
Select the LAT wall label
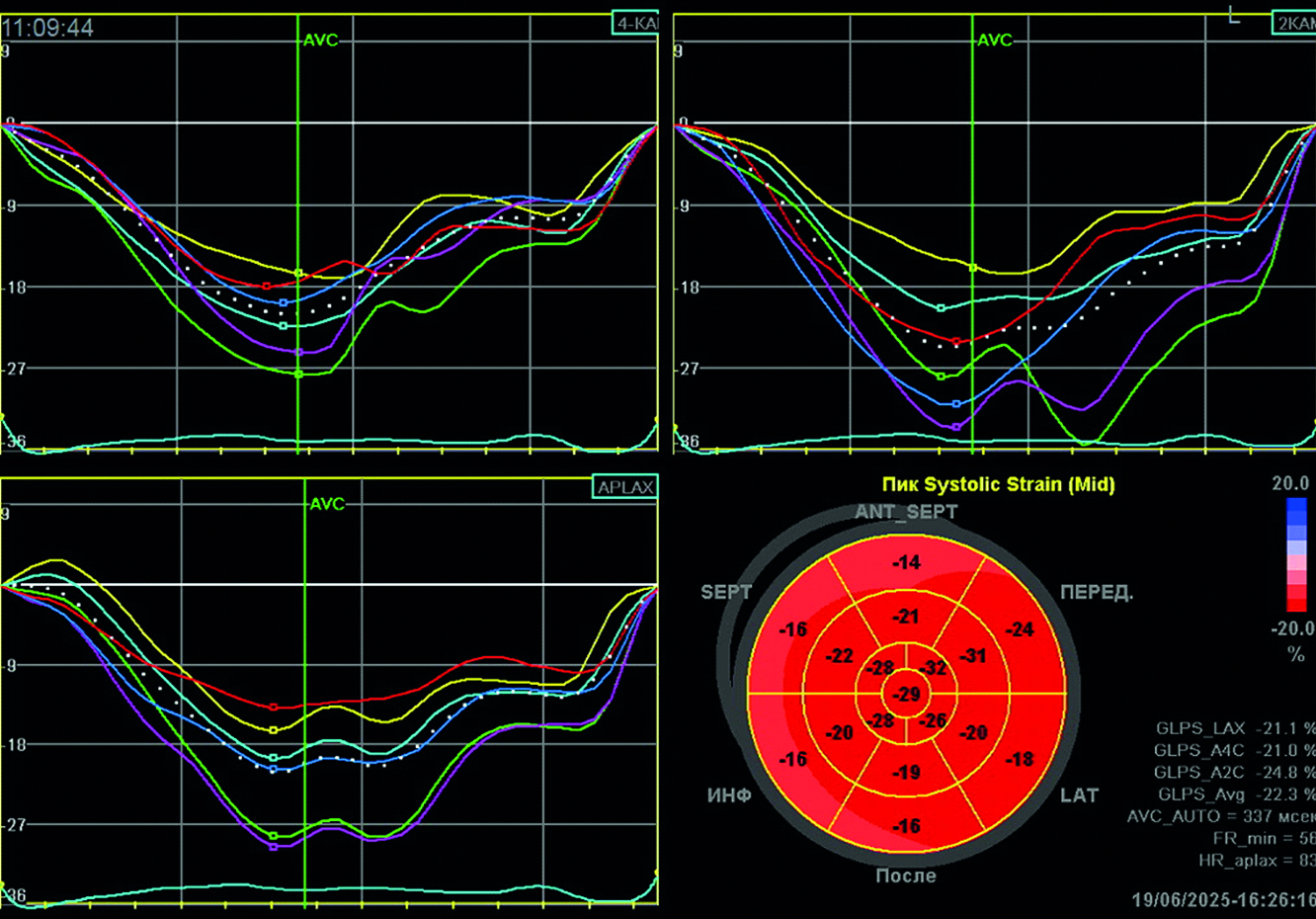[1079, 795]
